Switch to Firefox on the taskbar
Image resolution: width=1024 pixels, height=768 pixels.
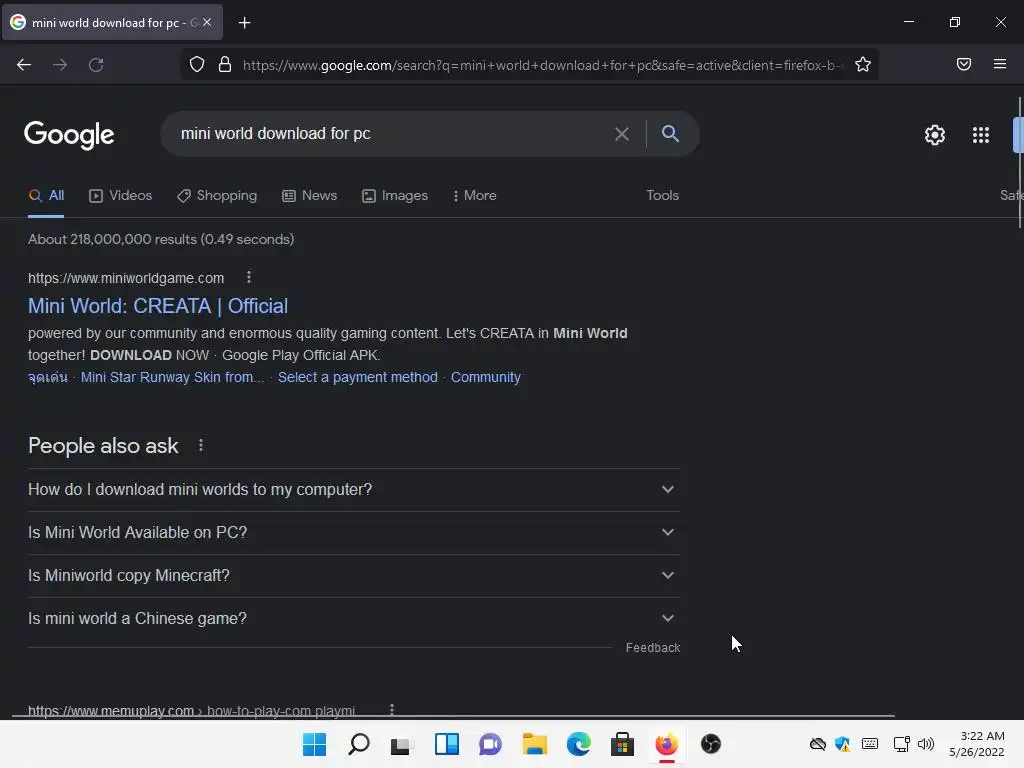click(x=666, y=744)
